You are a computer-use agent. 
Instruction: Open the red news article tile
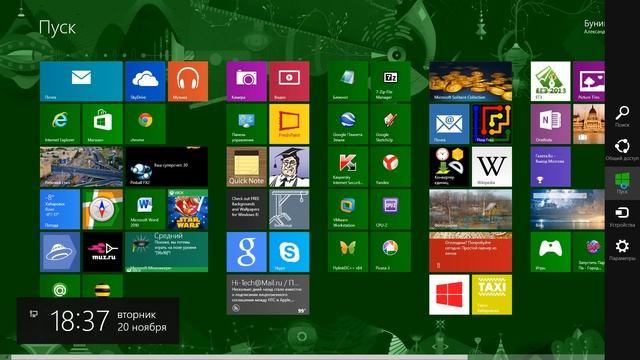[x=471, y=252]
